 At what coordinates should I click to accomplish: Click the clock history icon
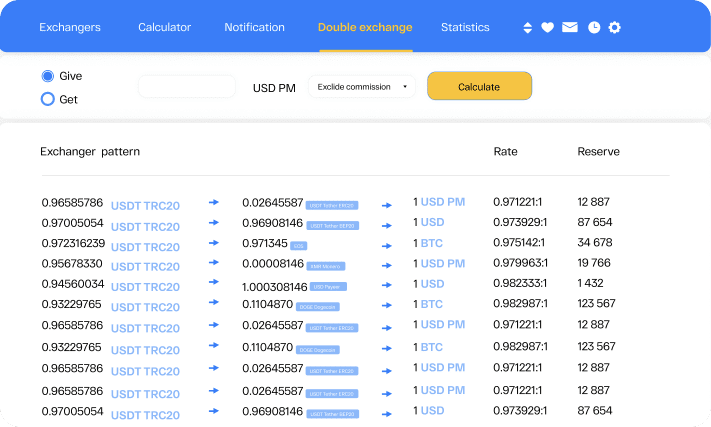click(x=594, y=28)
